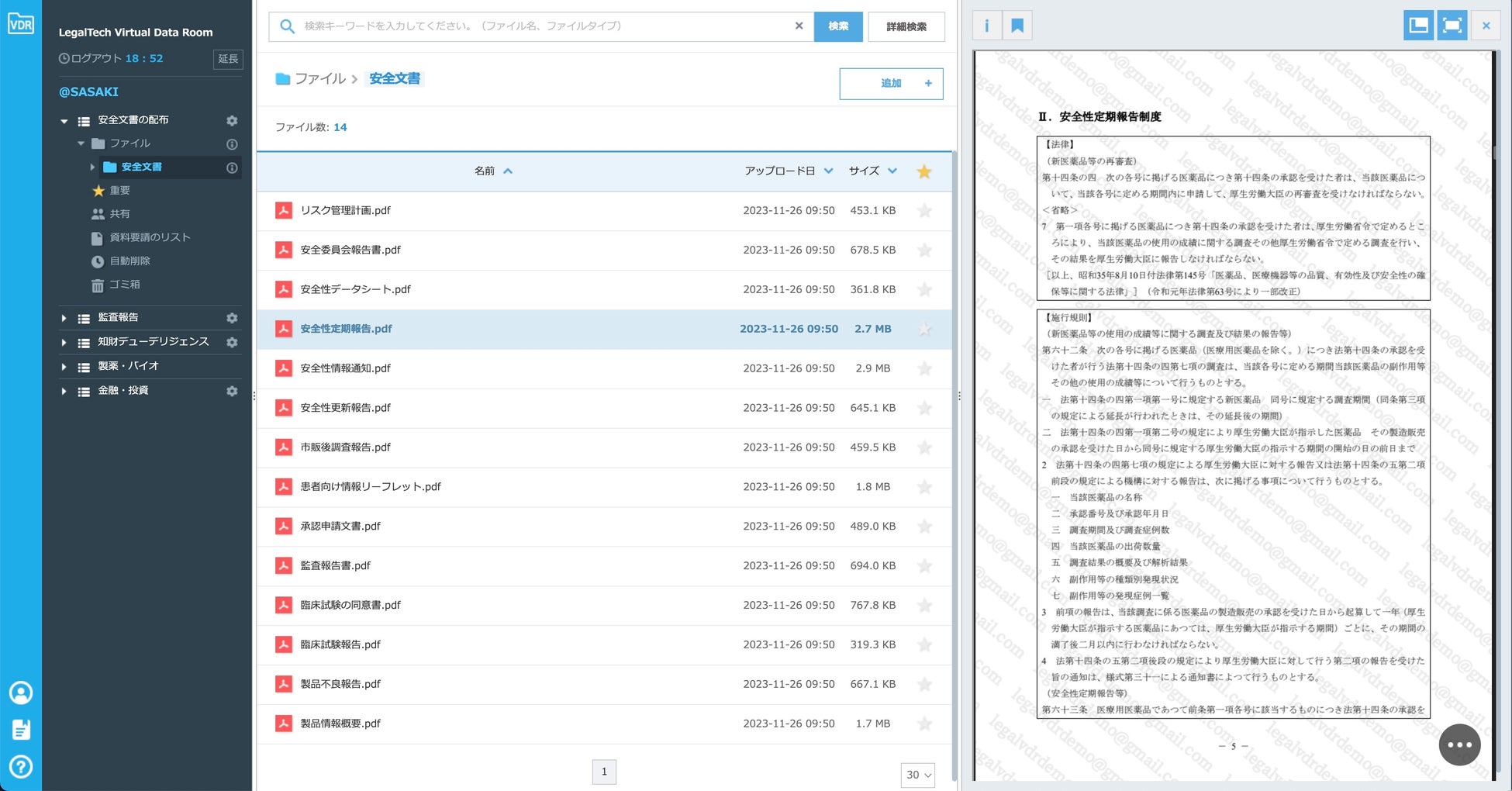Screen dimensions: 1512x791
Task: Open 安全性更新報告.pdf file row
Action: pyautogui.click(x=604, y=408)
